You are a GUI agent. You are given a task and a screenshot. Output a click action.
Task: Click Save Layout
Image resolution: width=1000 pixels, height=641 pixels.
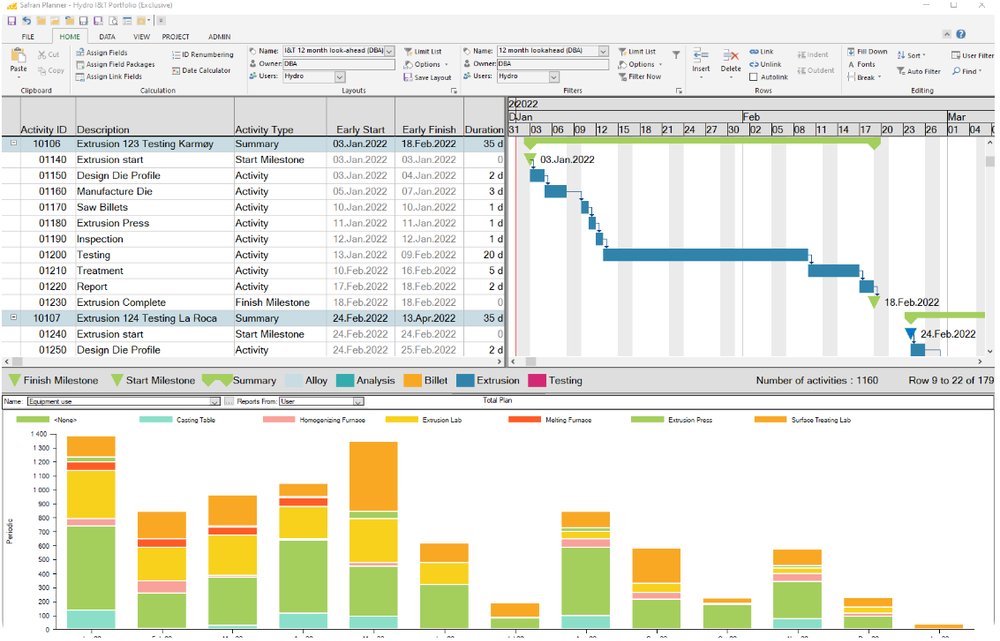[427, 78]
